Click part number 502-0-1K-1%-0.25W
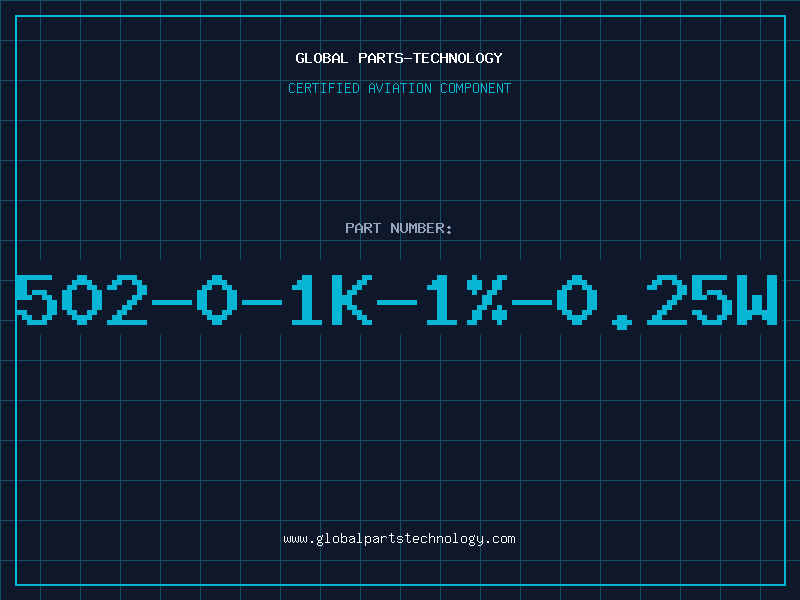 [396, 300]
